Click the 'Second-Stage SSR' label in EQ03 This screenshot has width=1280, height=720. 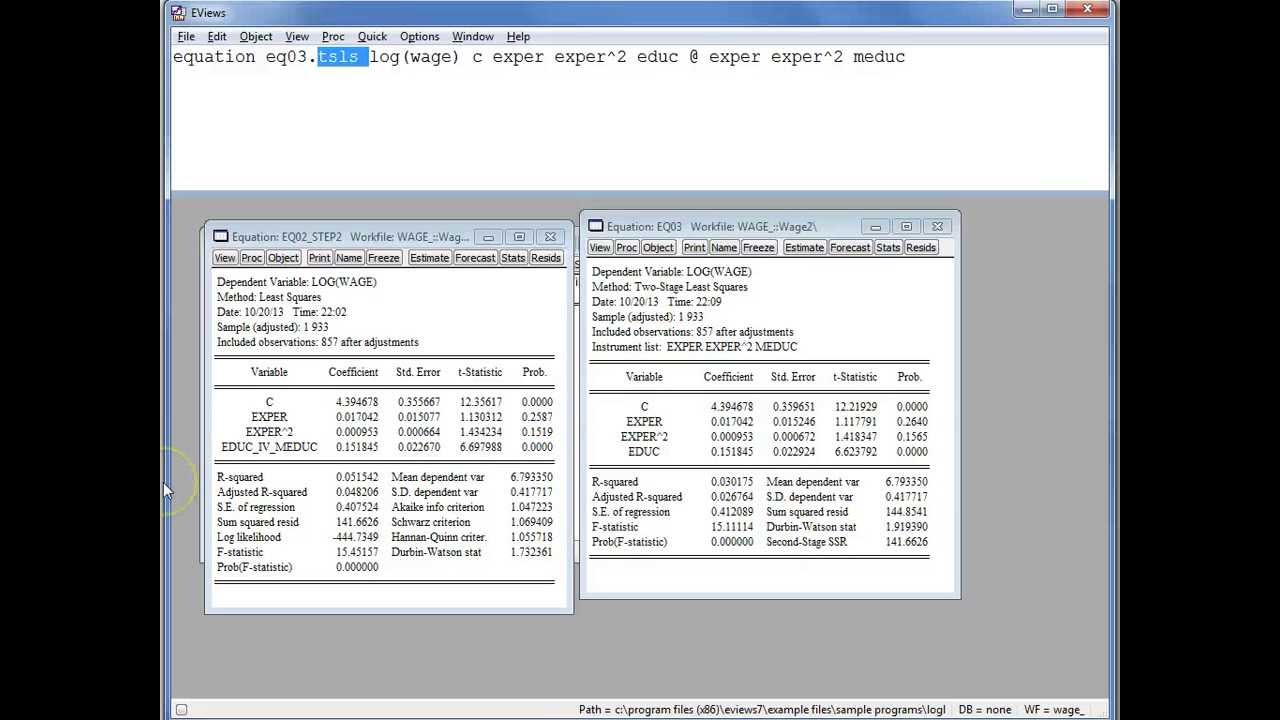pos(808,542)
